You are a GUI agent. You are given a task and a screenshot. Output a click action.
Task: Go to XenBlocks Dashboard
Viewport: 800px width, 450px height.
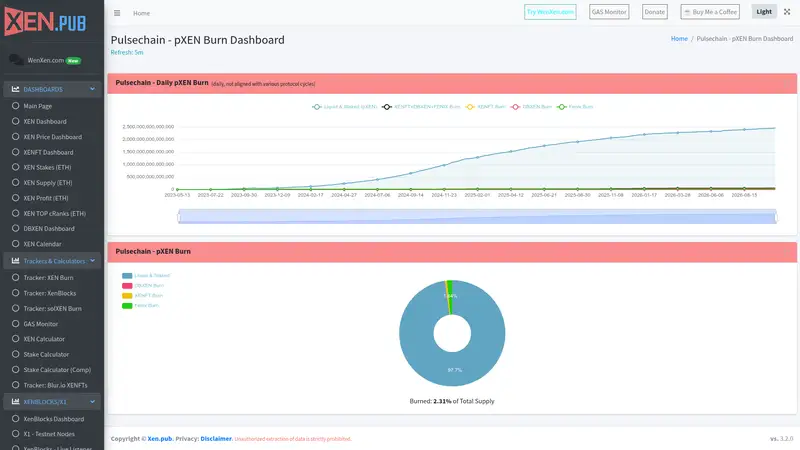click(52, 419)
